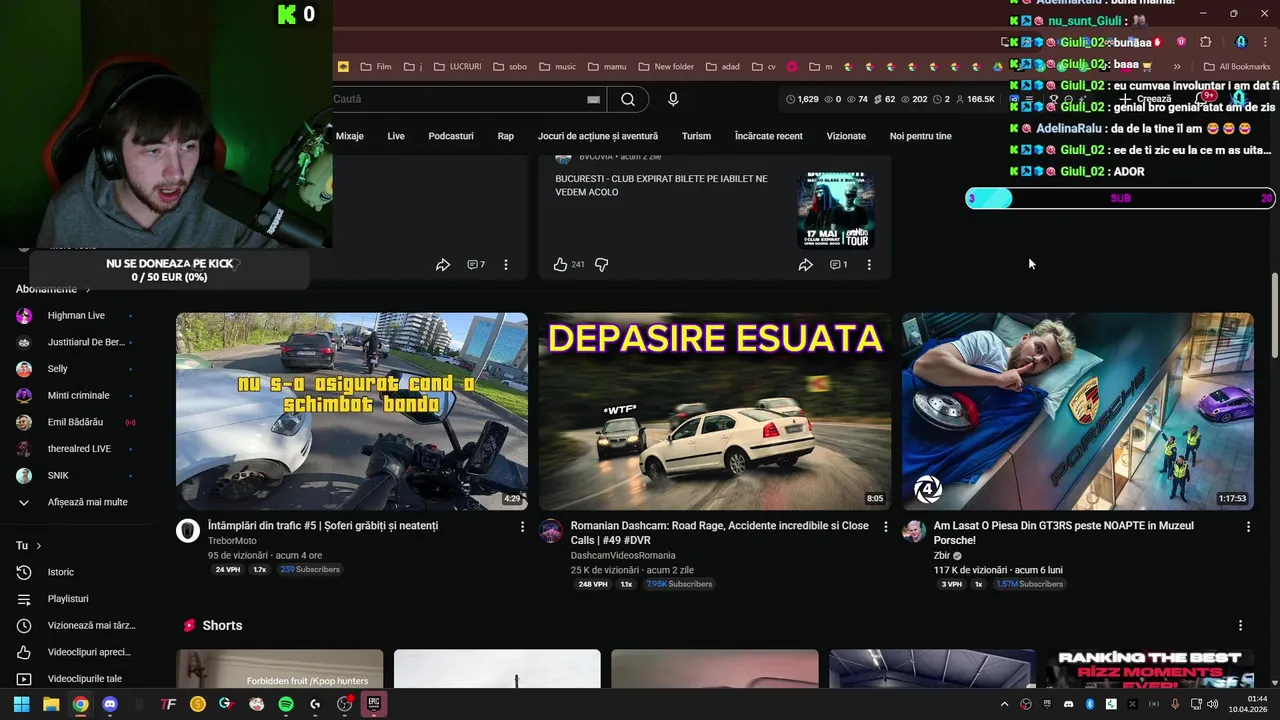1280x720 pixels.
Task: Open menu for Porsche museum video
Action: [1248, 526]
